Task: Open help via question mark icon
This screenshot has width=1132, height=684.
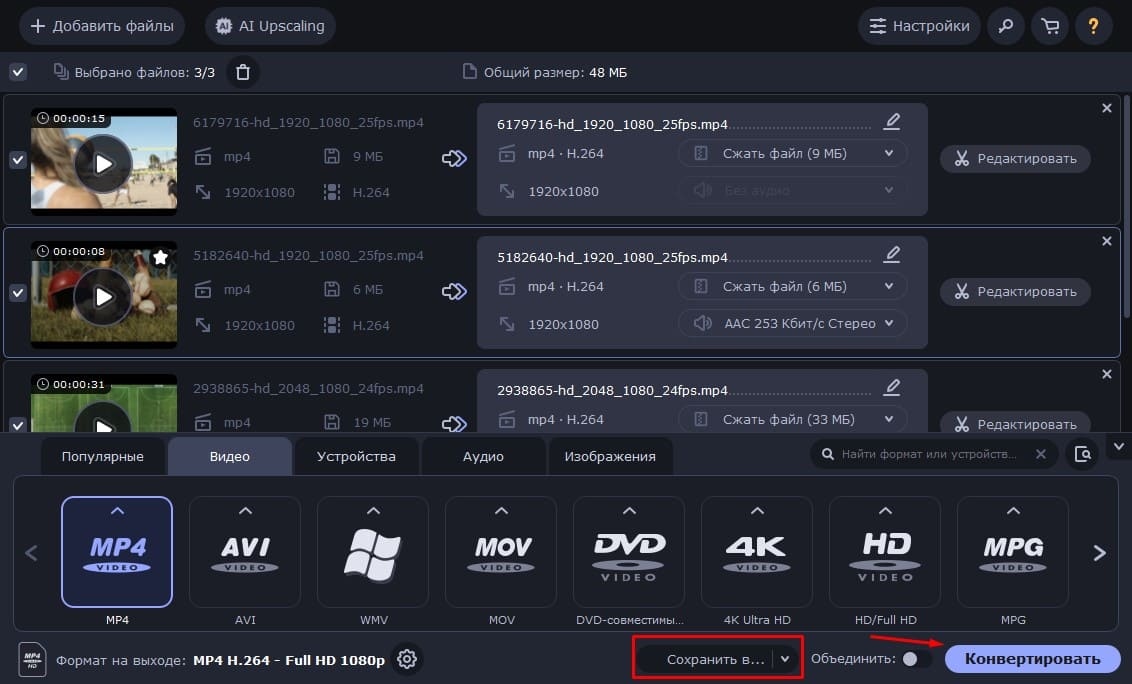Action: [1093, 26]
